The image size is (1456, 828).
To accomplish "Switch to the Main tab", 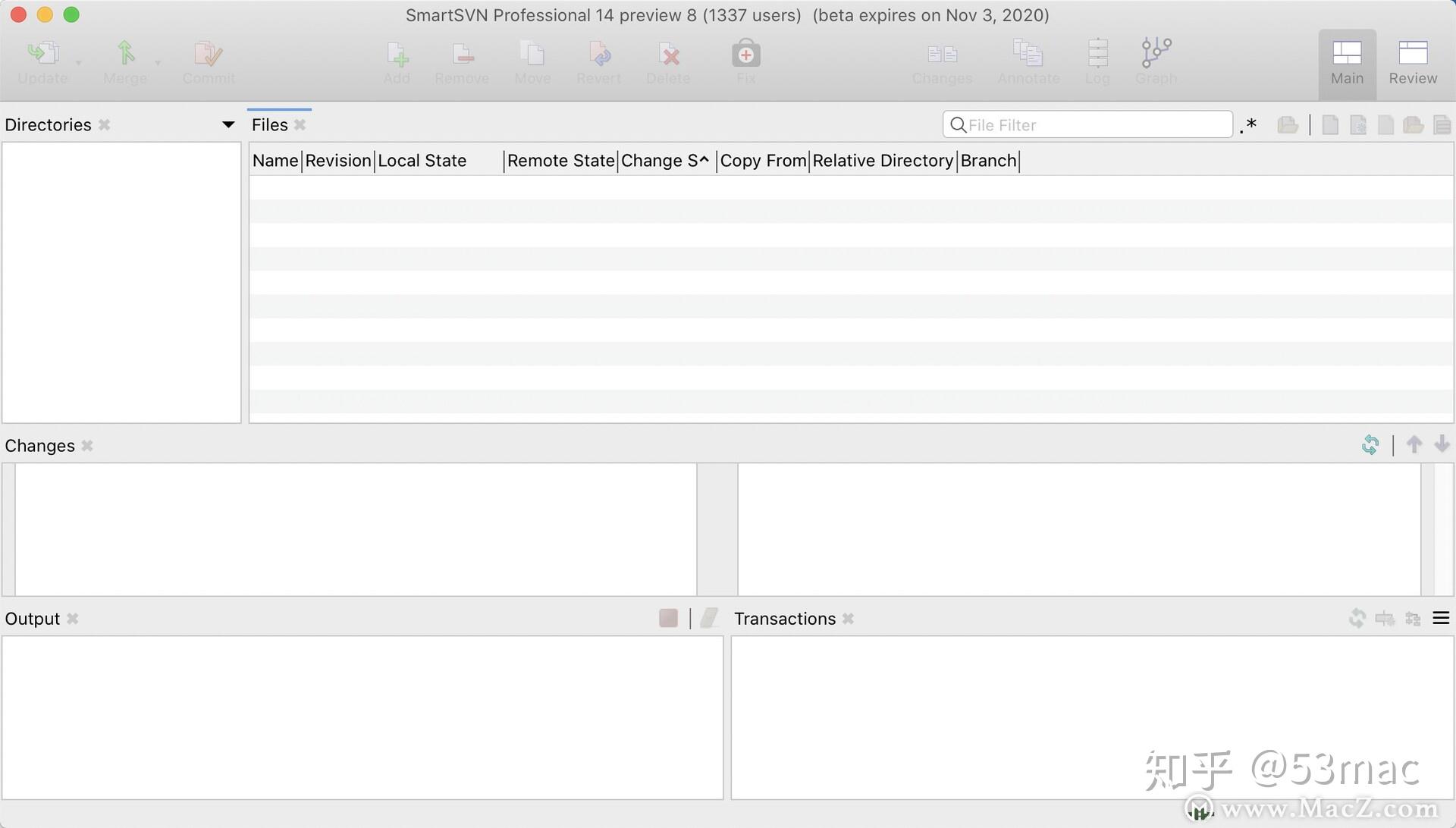I will (1347, 62).
